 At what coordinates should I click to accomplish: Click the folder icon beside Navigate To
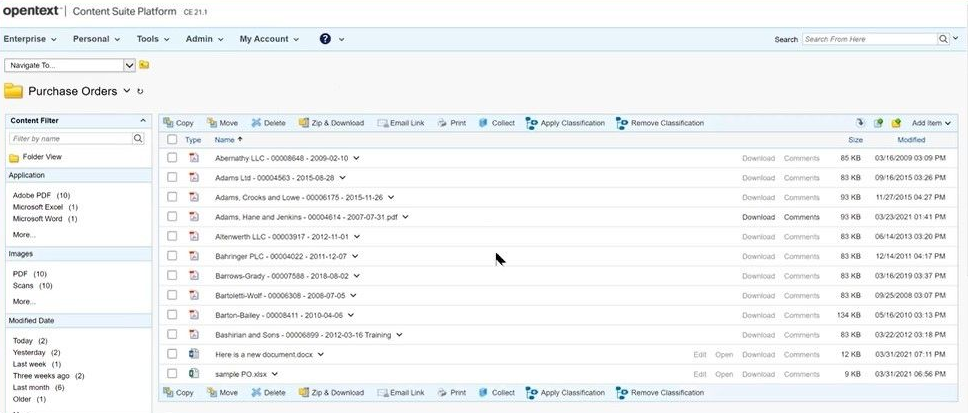pos(144,65)
